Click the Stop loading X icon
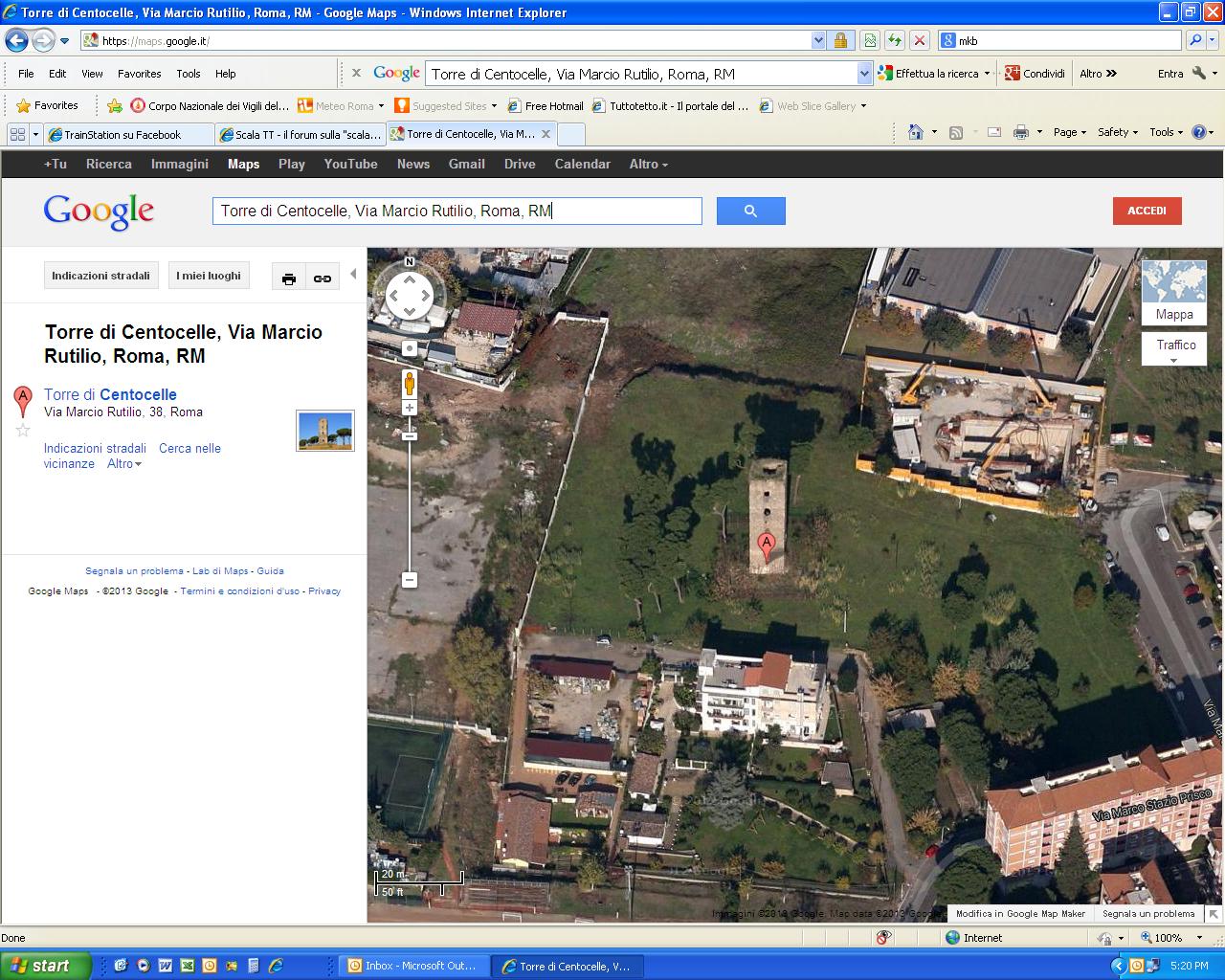Viewport: 1225px width, 980px height. coord(920,40)
